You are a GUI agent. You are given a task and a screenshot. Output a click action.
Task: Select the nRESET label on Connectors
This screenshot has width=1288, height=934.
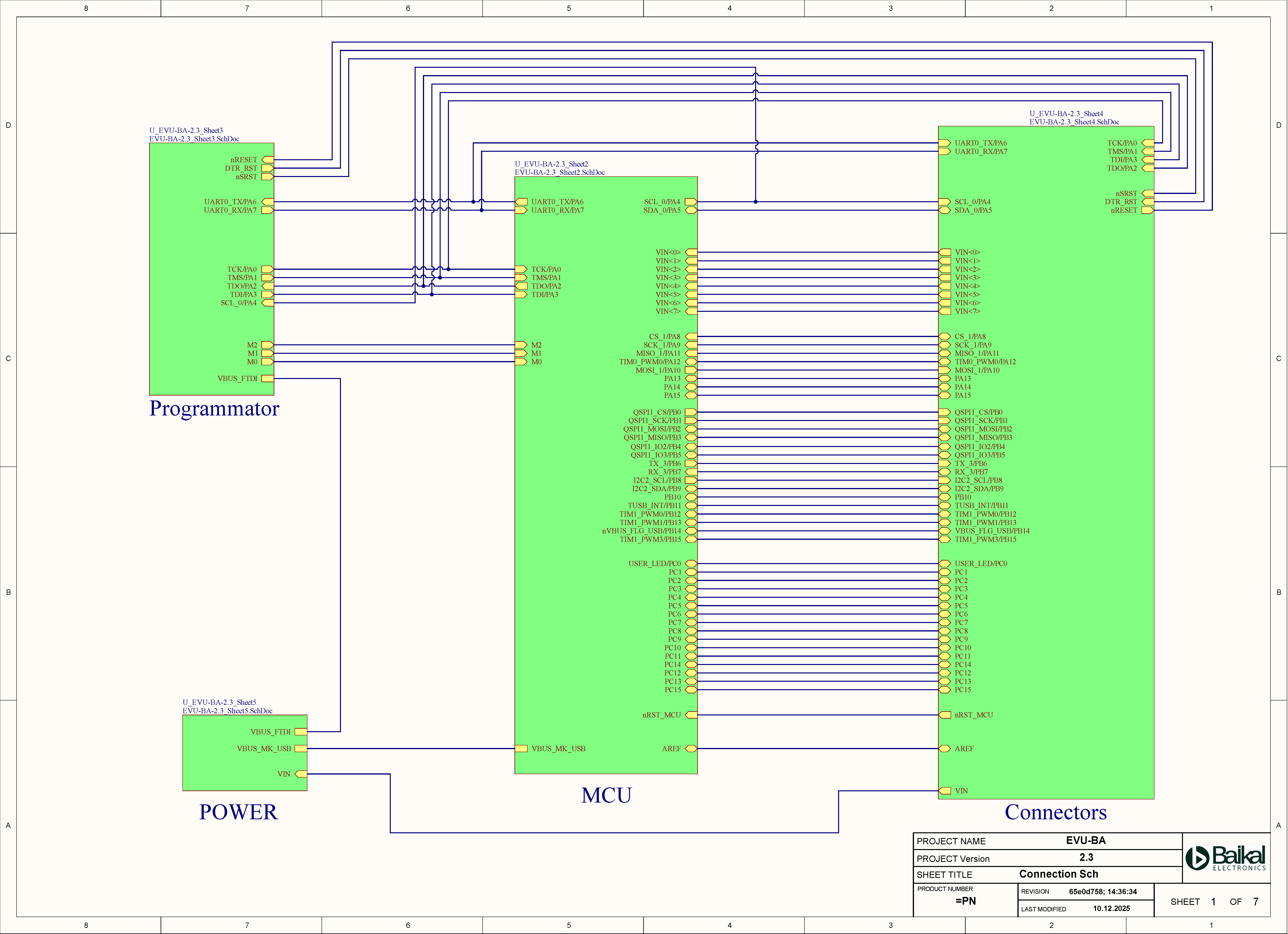click(x=1124, y=210)
